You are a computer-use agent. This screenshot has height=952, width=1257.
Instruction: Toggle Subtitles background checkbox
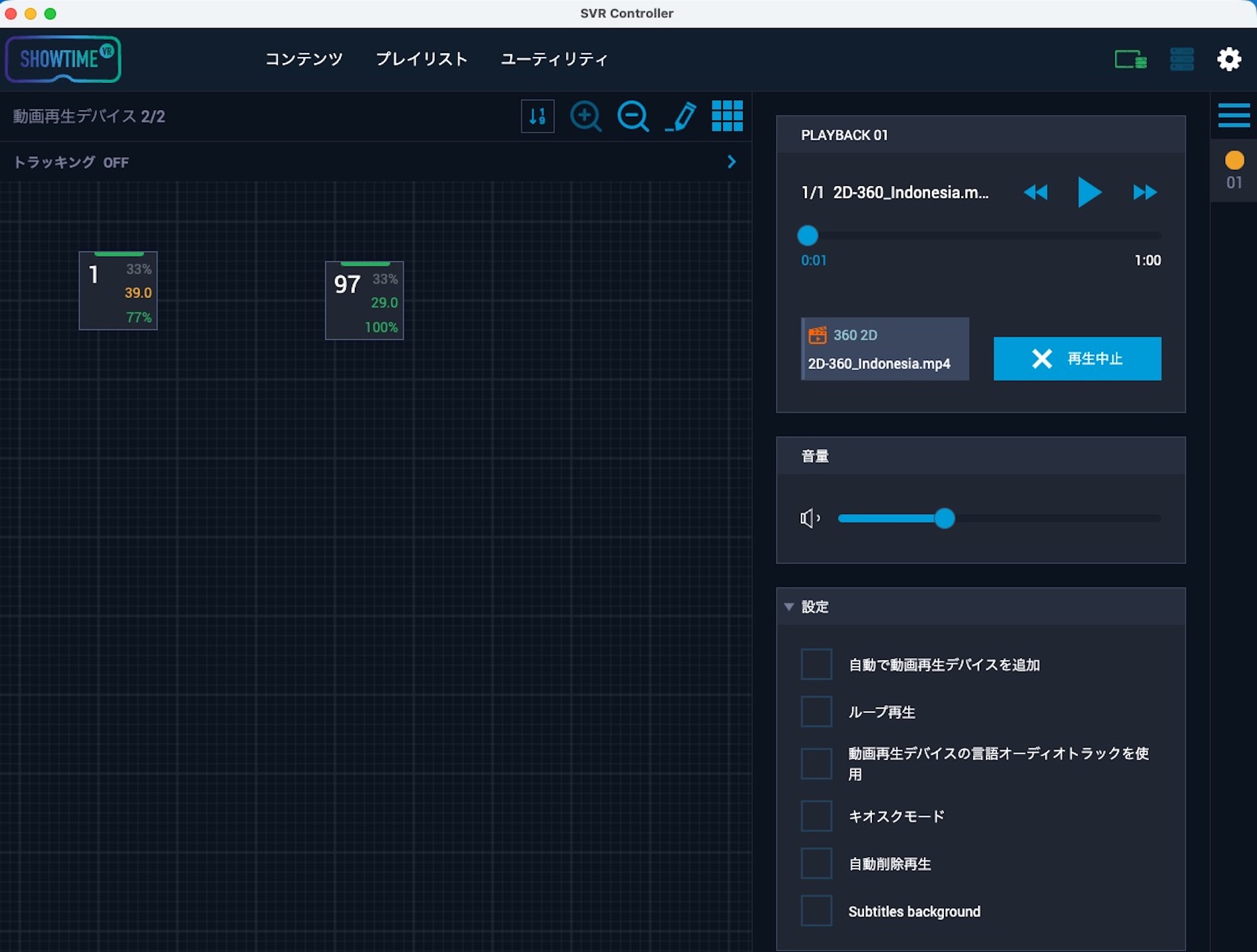[816, 911]
